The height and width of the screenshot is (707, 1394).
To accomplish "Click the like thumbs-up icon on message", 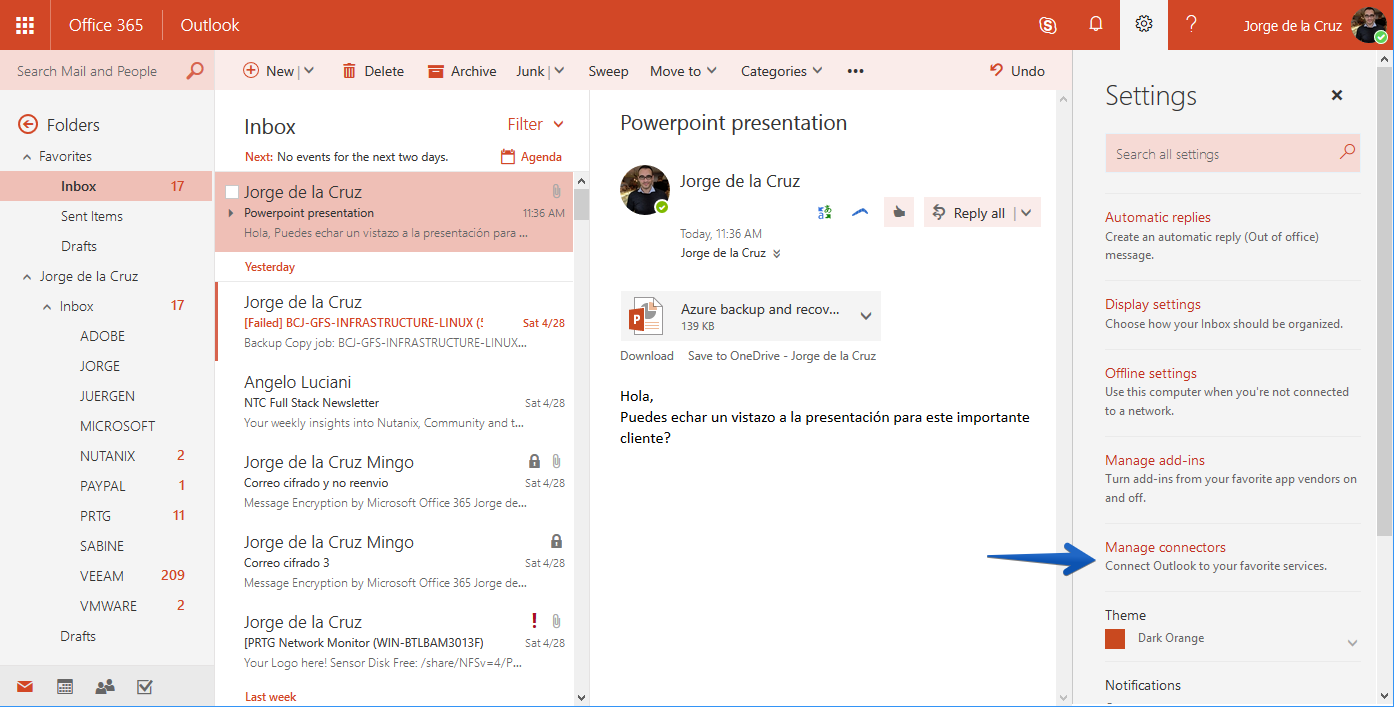I will [x=899, y=212].
